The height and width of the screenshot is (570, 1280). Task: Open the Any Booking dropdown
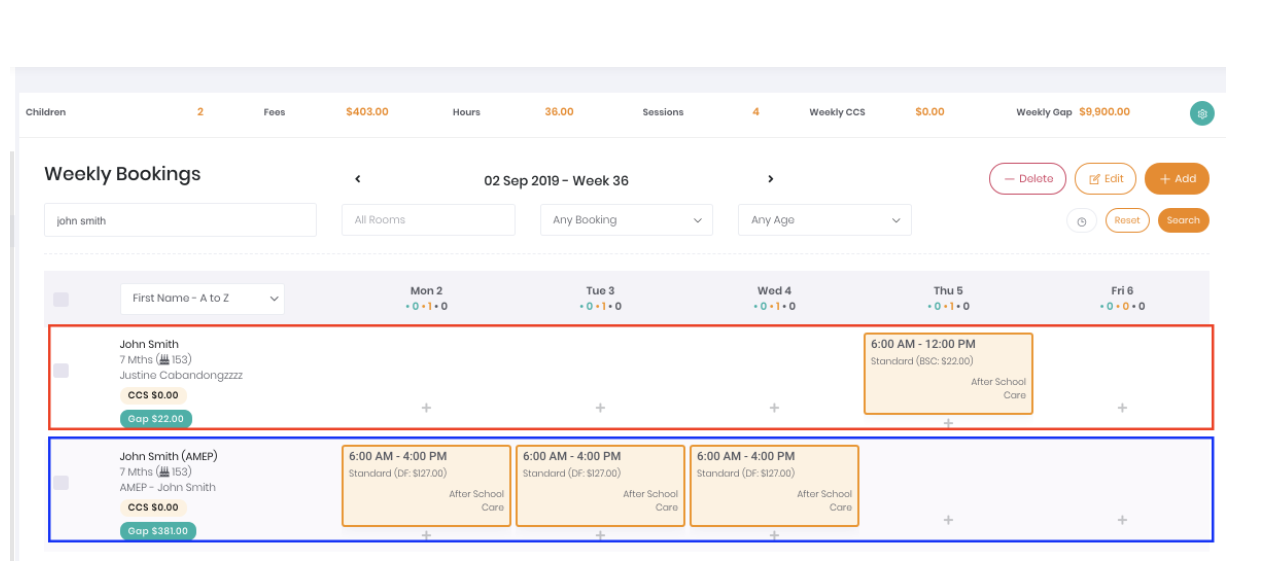click(626, 221)
